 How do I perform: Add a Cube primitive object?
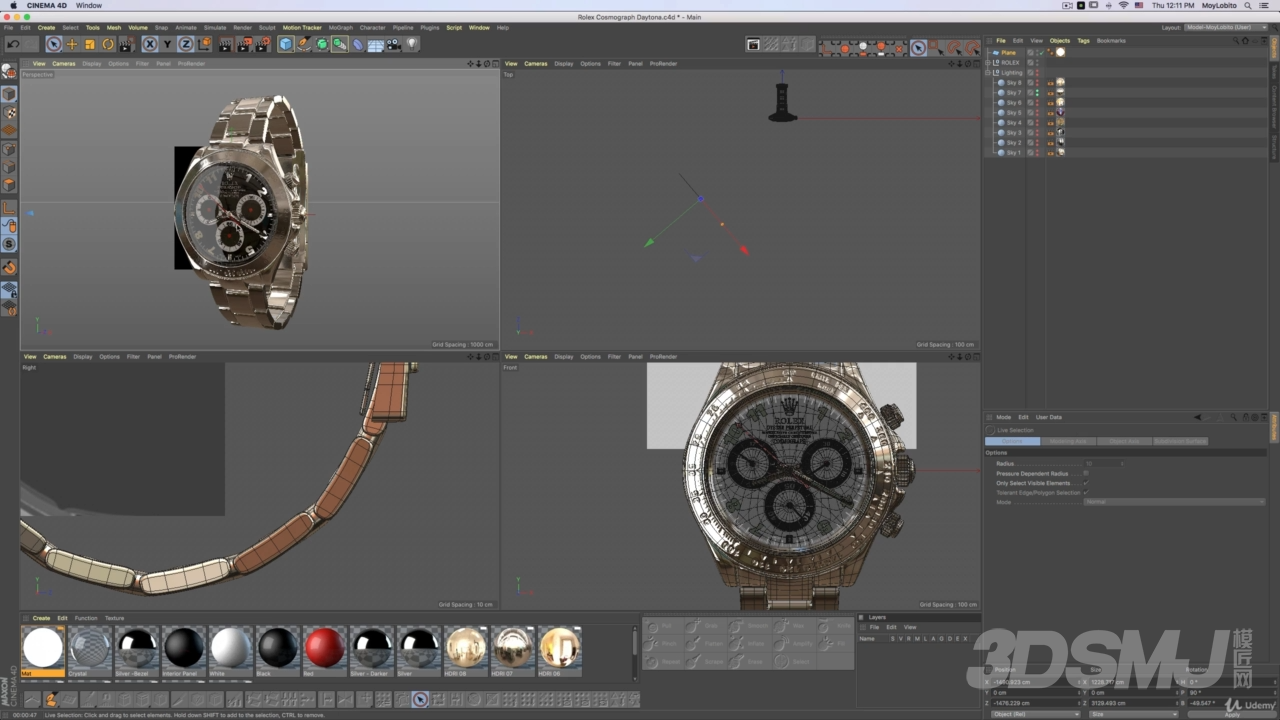tap(286, 44)
